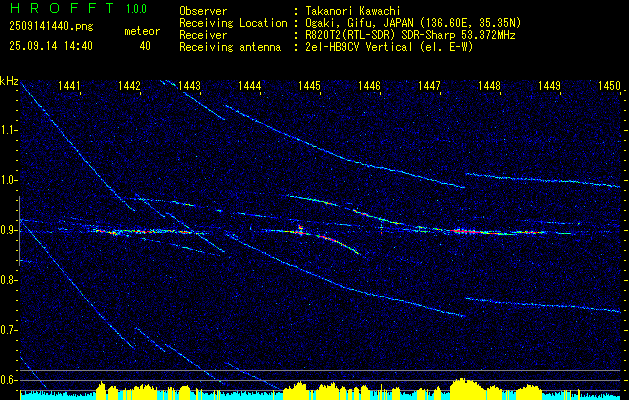Select the Ogaki, Gifu, JAPAN location text
Image resolution: width=629 pixels, height=400 pixels.
click(x=413, y=23)
